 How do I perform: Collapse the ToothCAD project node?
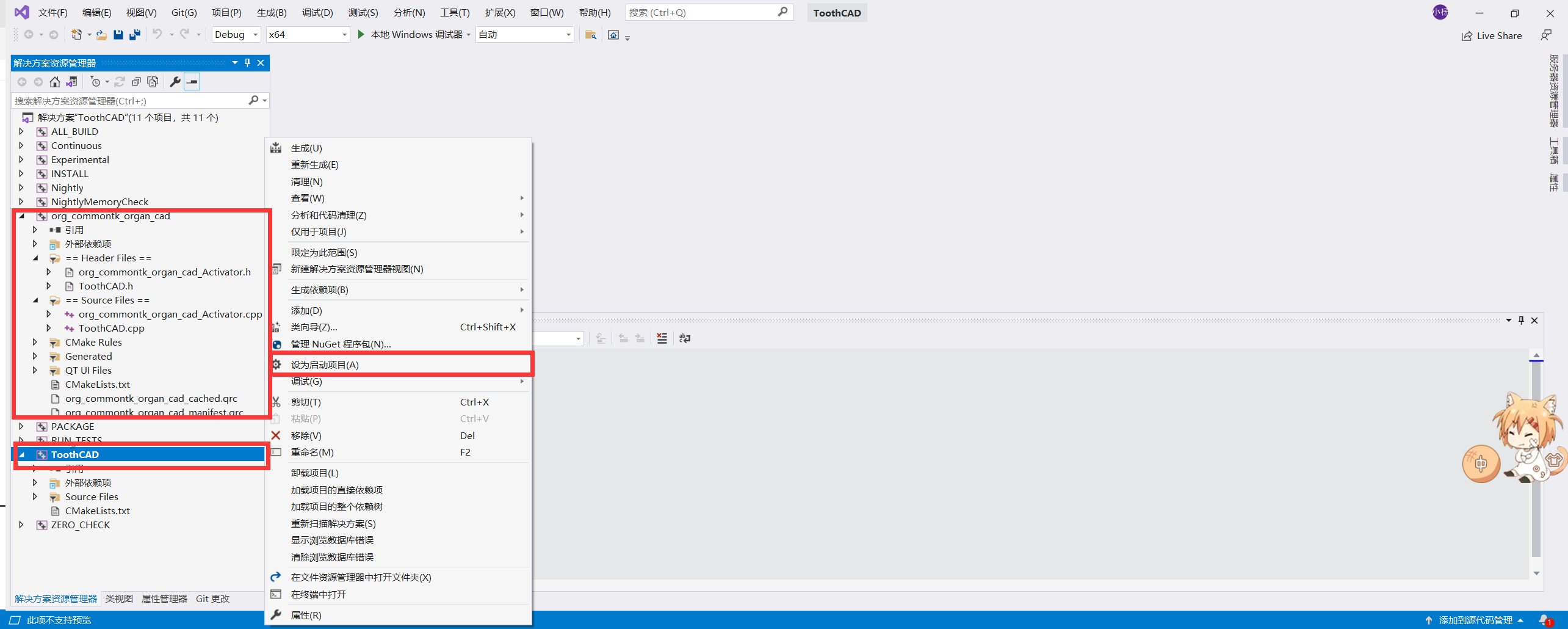(21, 454)
